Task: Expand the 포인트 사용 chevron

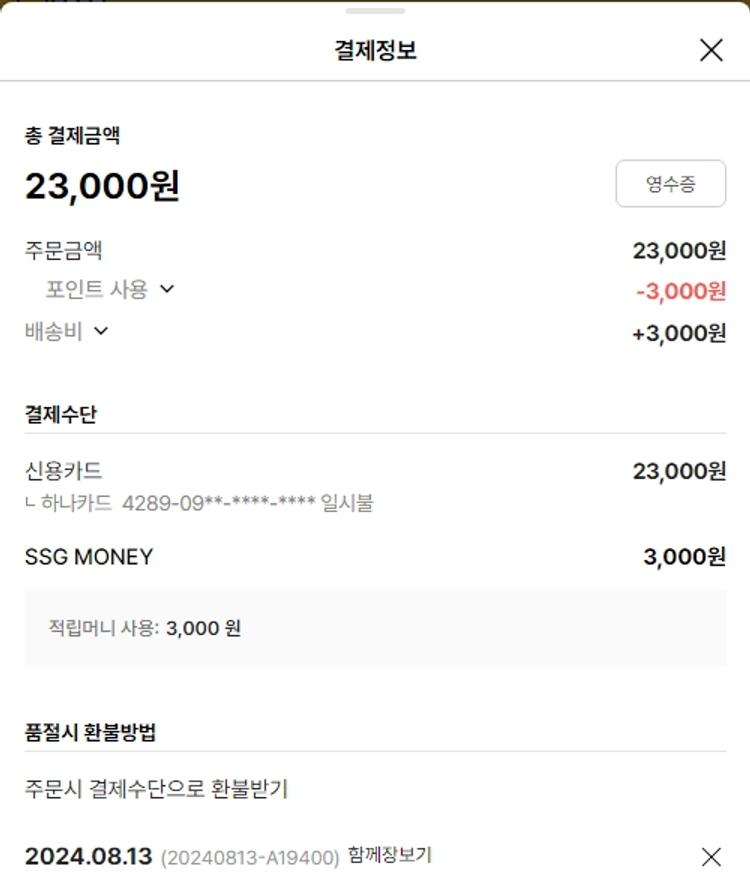Action: click(167, 289)
